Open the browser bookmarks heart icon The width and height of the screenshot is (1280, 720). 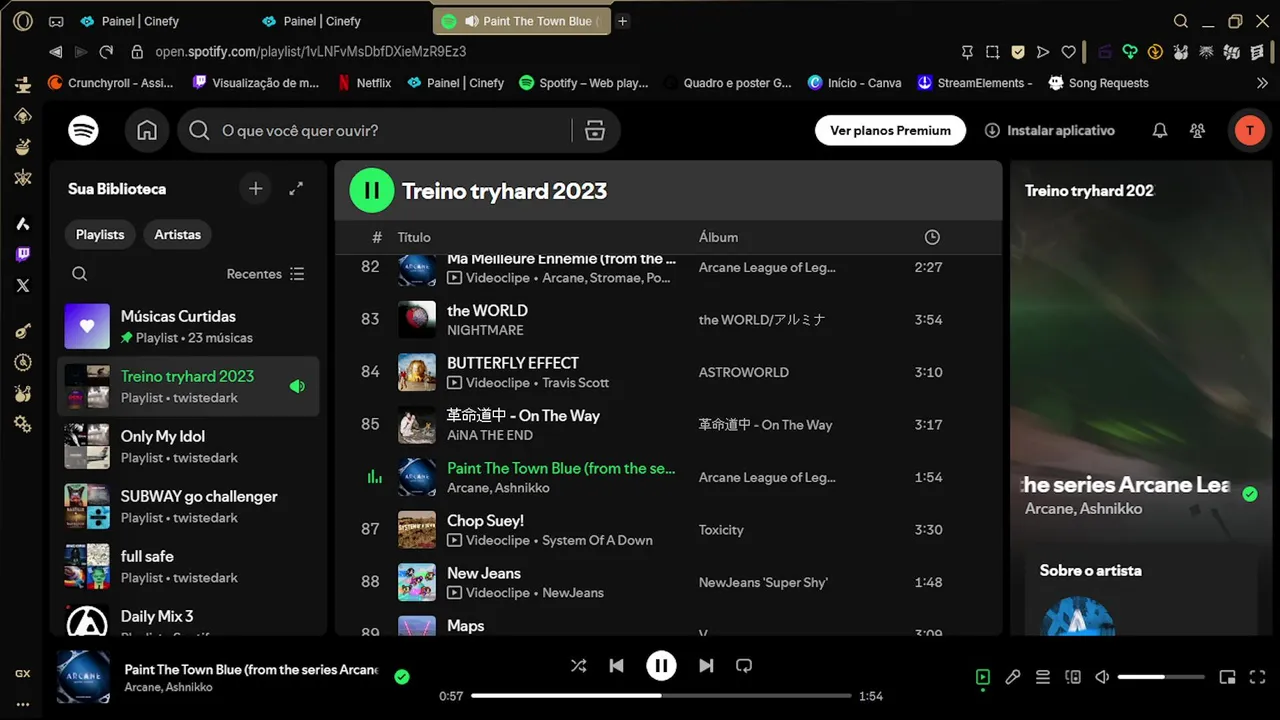point(1068,52)
